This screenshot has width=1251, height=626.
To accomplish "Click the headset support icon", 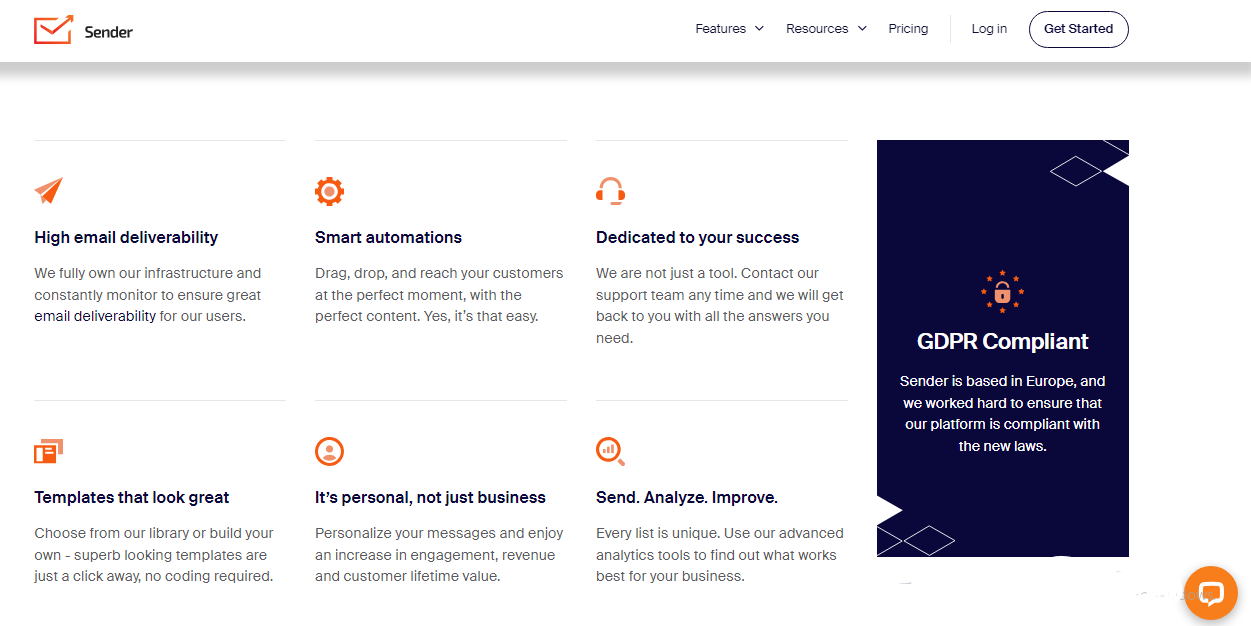I will tap(611, 191).
